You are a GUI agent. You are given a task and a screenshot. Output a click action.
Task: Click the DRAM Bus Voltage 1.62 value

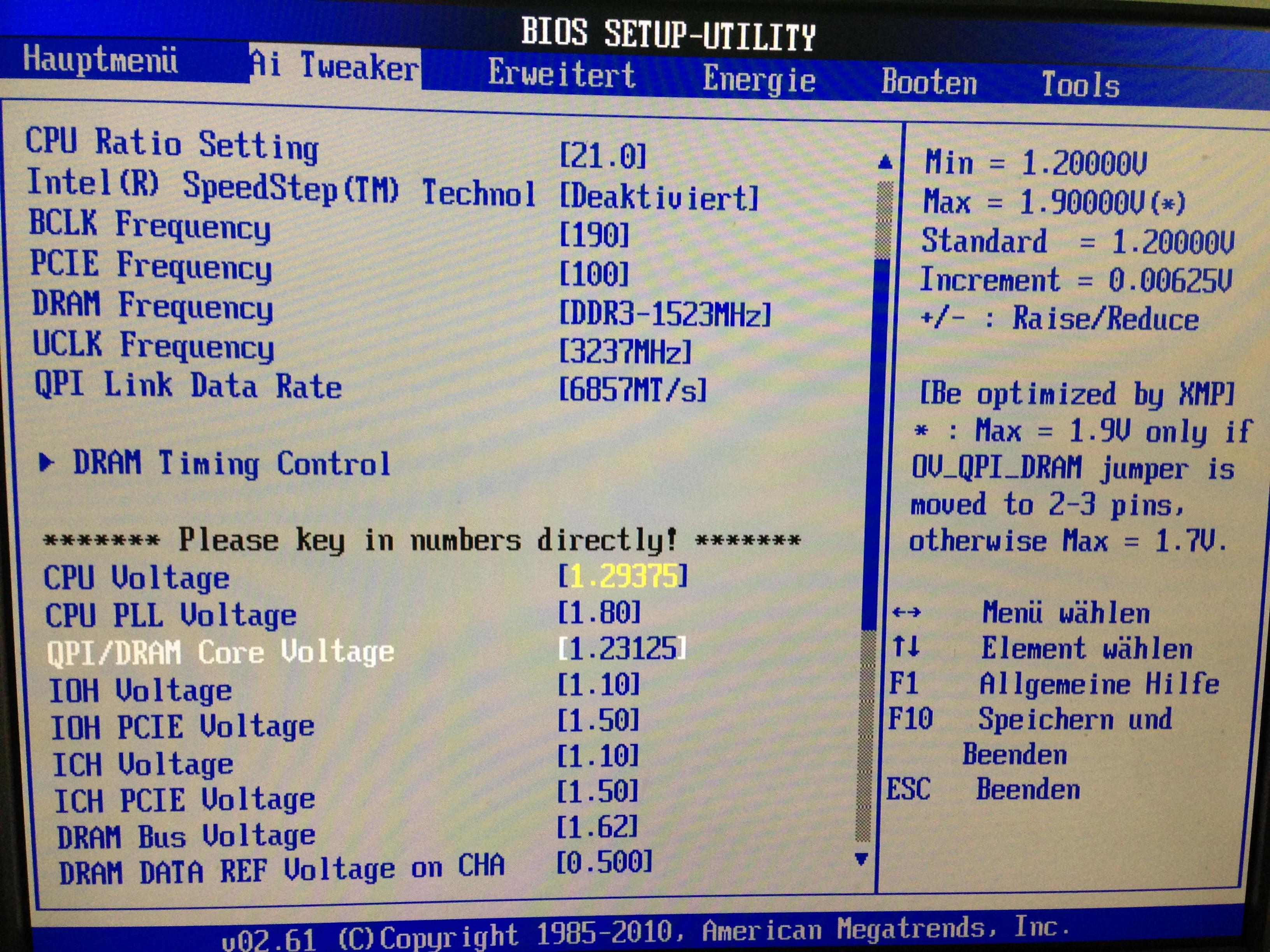(x=597, y=827)
